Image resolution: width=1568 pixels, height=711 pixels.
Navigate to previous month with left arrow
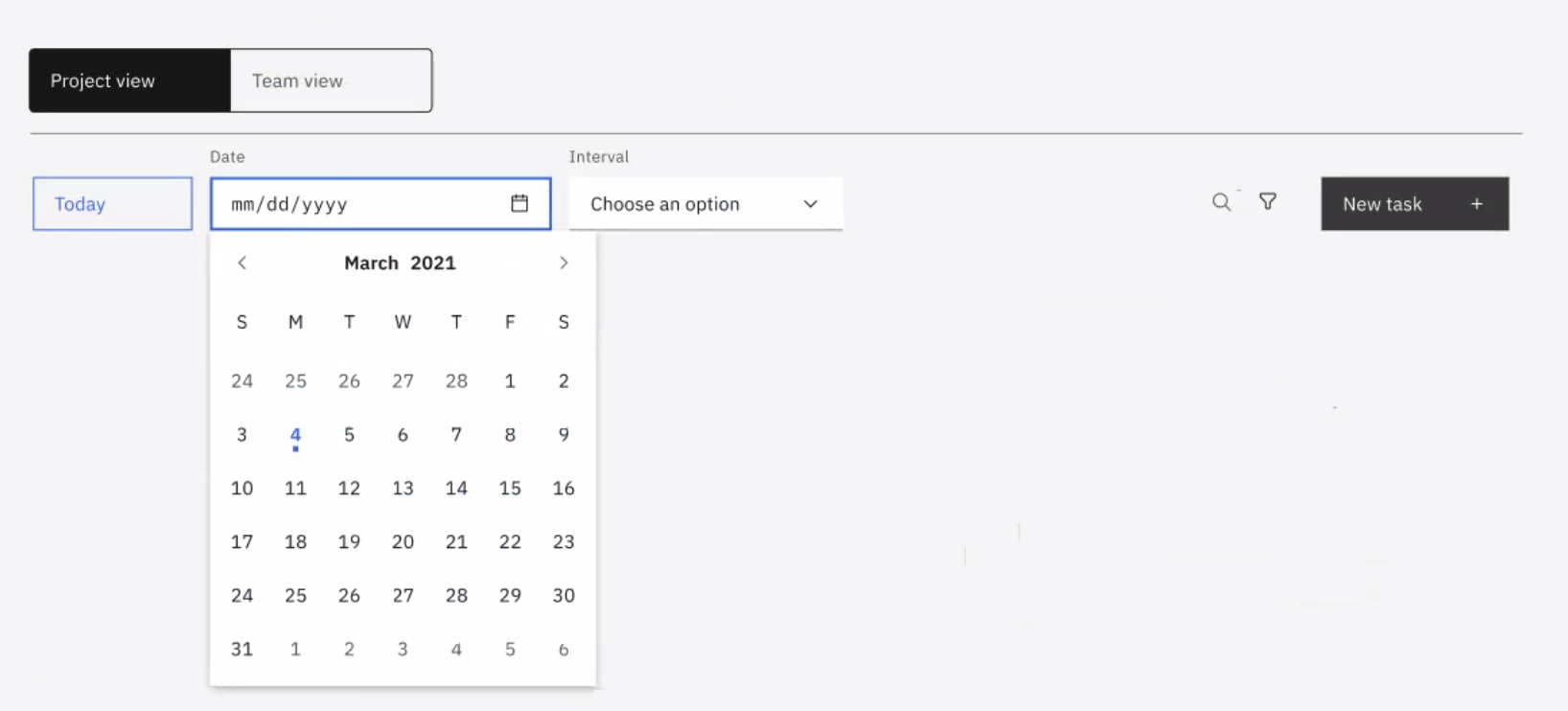[242, 263]
